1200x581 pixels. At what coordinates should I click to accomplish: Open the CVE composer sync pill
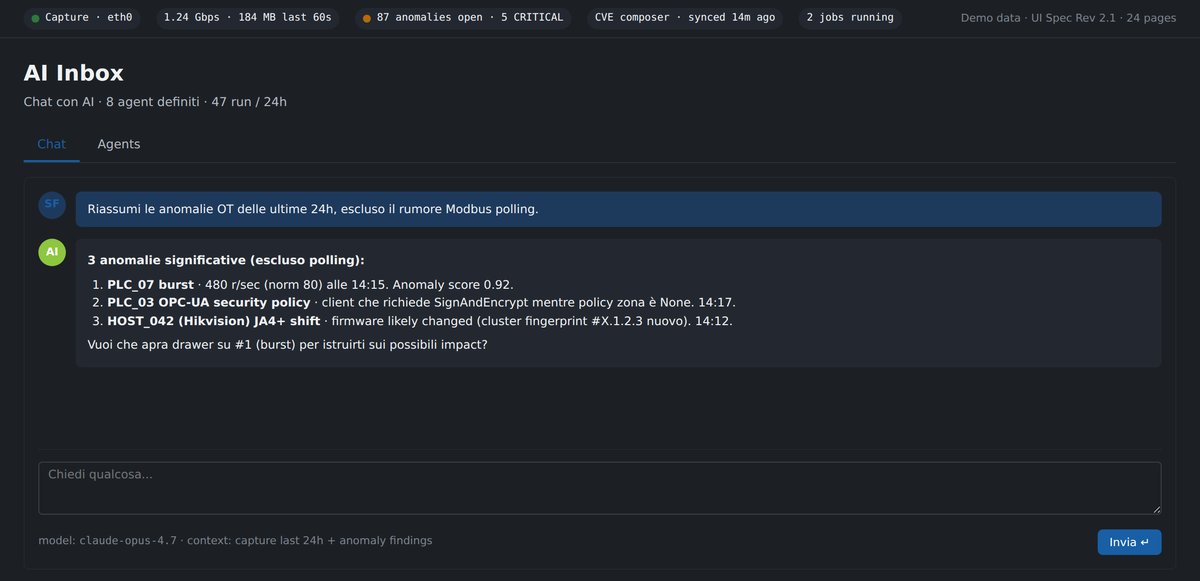pyautogui.click(x=685, y=18)
